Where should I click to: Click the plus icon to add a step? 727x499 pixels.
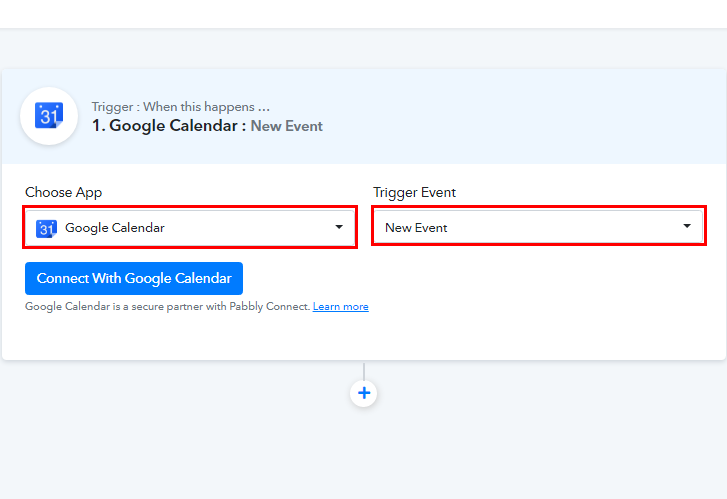[x=364, y=393]
